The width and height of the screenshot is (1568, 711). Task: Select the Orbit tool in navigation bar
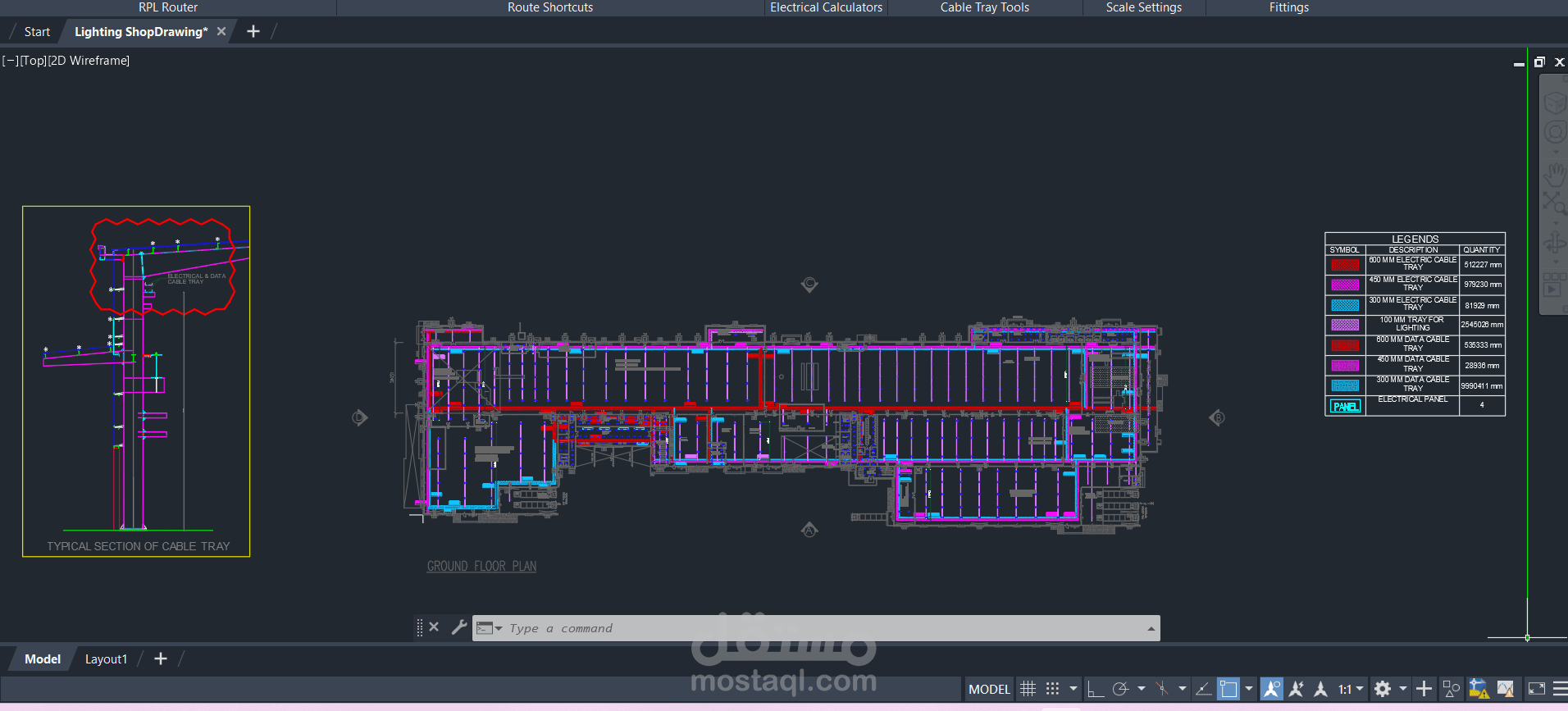point(1555,244)
